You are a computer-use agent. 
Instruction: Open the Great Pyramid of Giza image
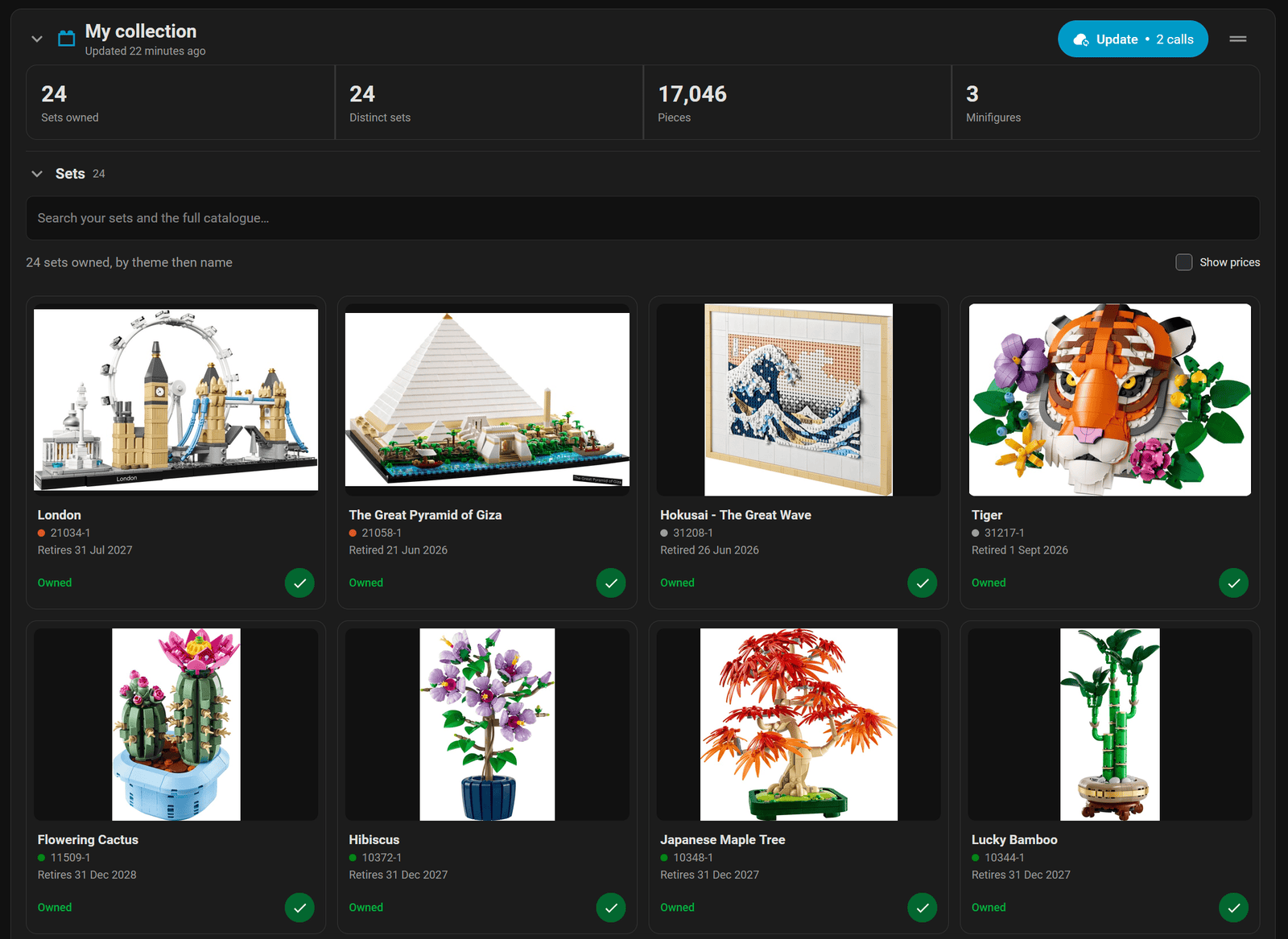pyautogui.click(x=487, y=400)
